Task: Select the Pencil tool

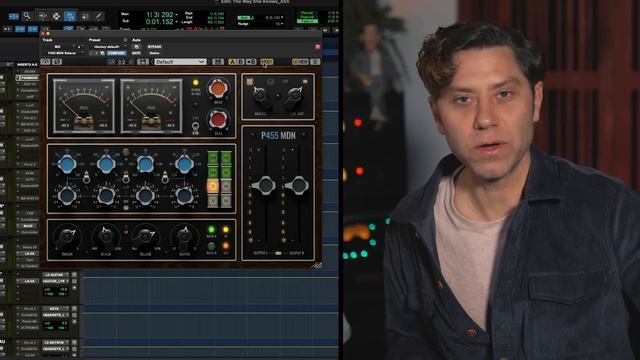Action: (x=98, y=16)
